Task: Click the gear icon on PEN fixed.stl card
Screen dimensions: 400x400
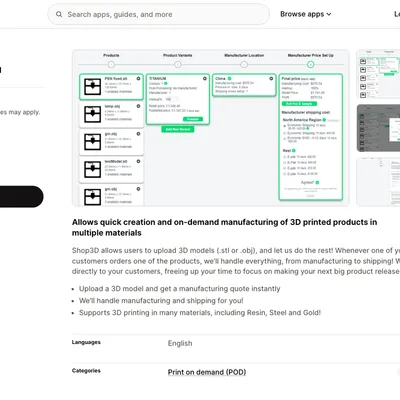Action: [138, 79]
